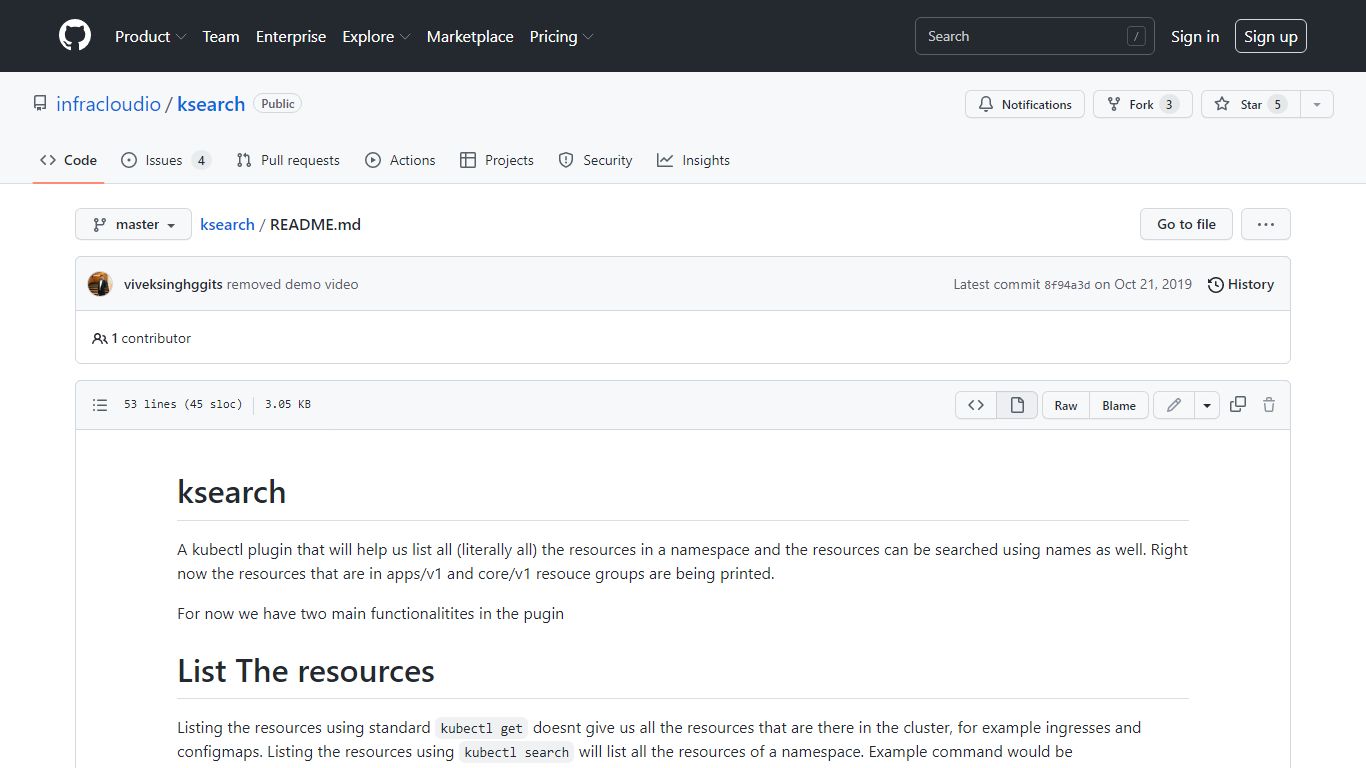Open the master branch selector
Viewport: 1366px width, 768px height.
pyautogui.click(x=133, y=224)
